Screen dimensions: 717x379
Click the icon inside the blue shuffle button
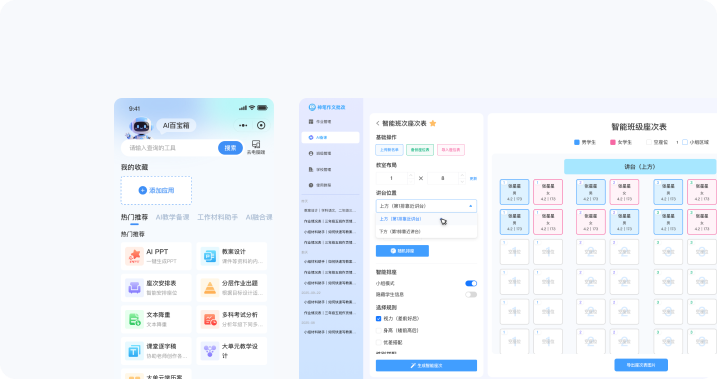click(x=393, y=251)
